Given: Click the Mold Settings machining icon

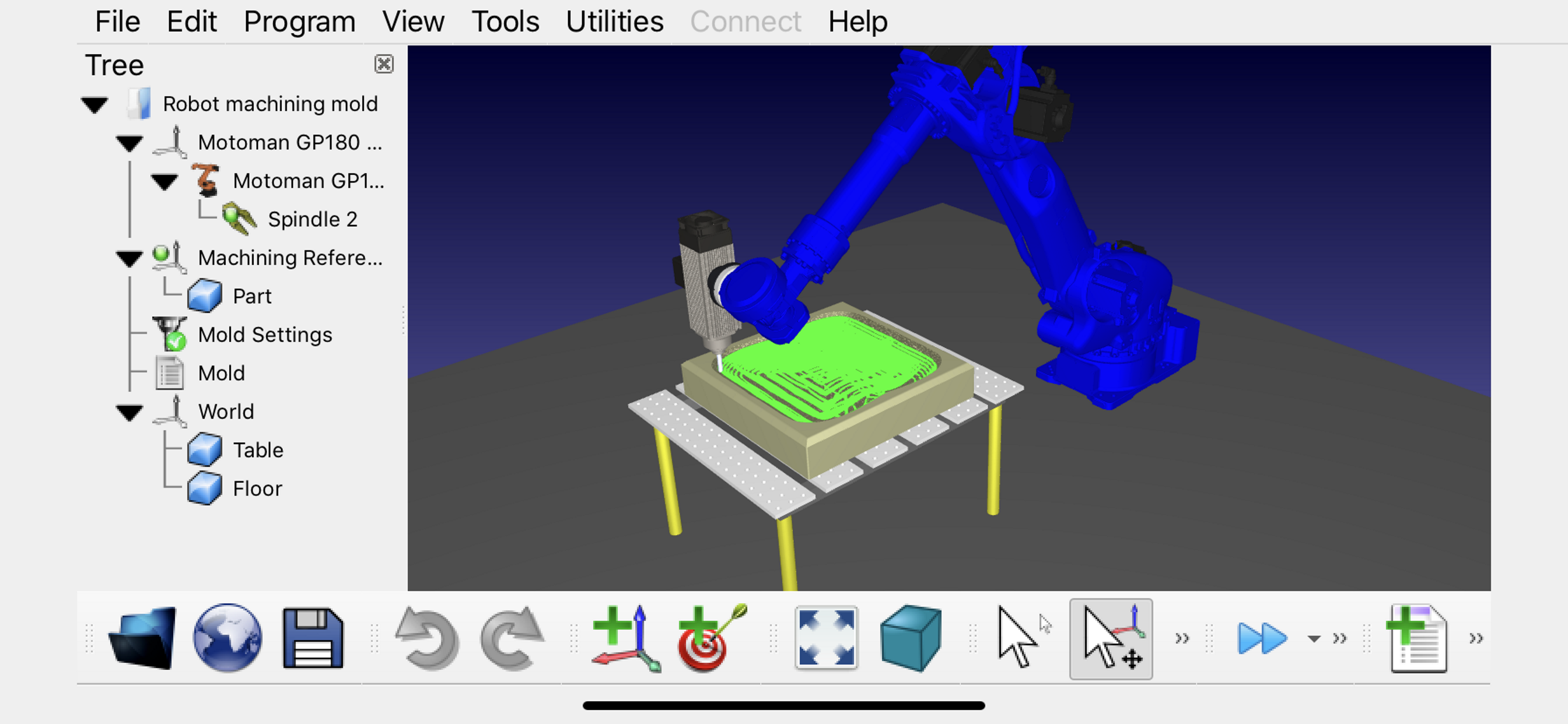Looking at the screenshot, I should coord(170,334).
